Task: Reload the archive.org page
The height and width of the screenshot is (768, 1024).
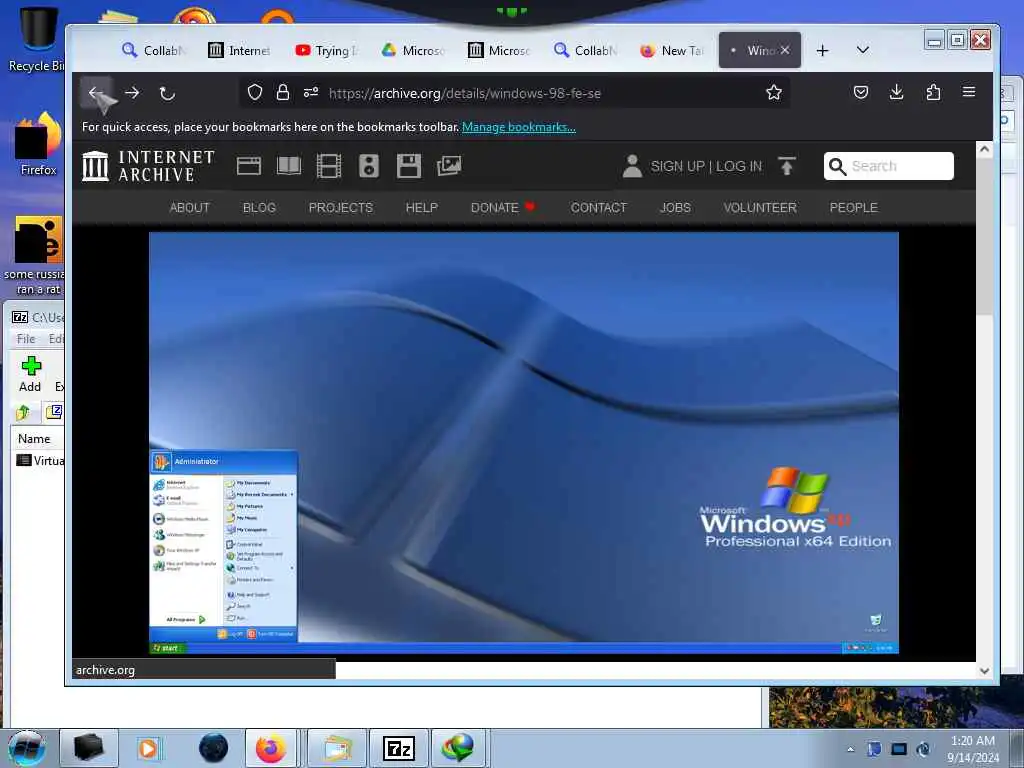Action: pos(167,93)
